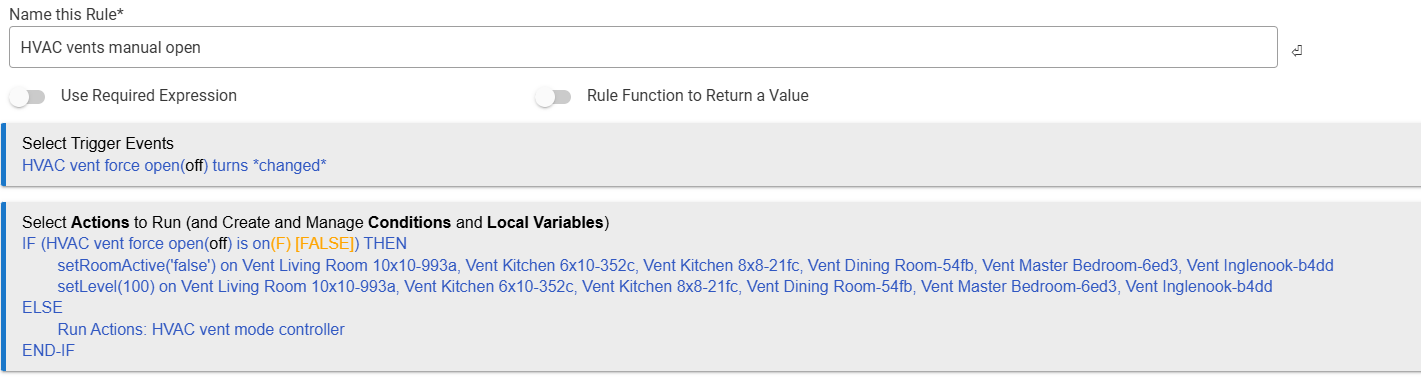
Task: Expand Select Actions to Run section header
Action: (315, 222)
